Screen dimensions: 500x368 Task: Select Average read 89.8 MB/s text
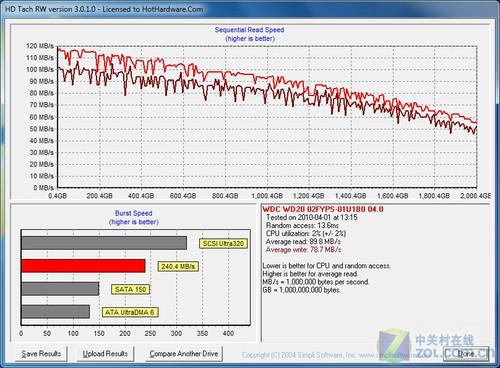click(303, 241)
